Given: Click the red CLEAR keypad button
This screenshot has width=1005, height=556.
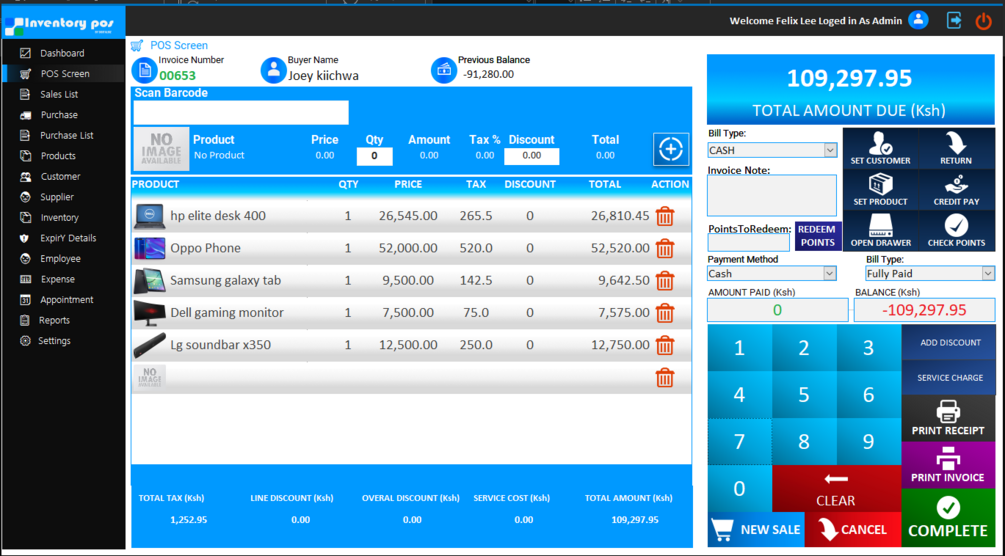Looking at the screenshot, I should click(x=836, y=489).
